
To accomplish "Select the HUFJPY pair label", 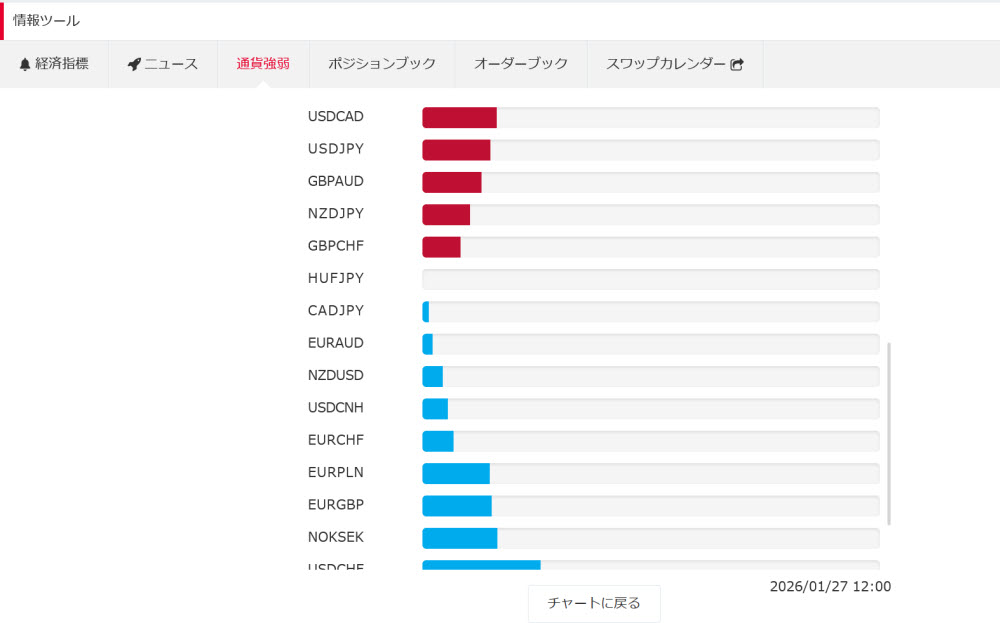I will [336, 278].
